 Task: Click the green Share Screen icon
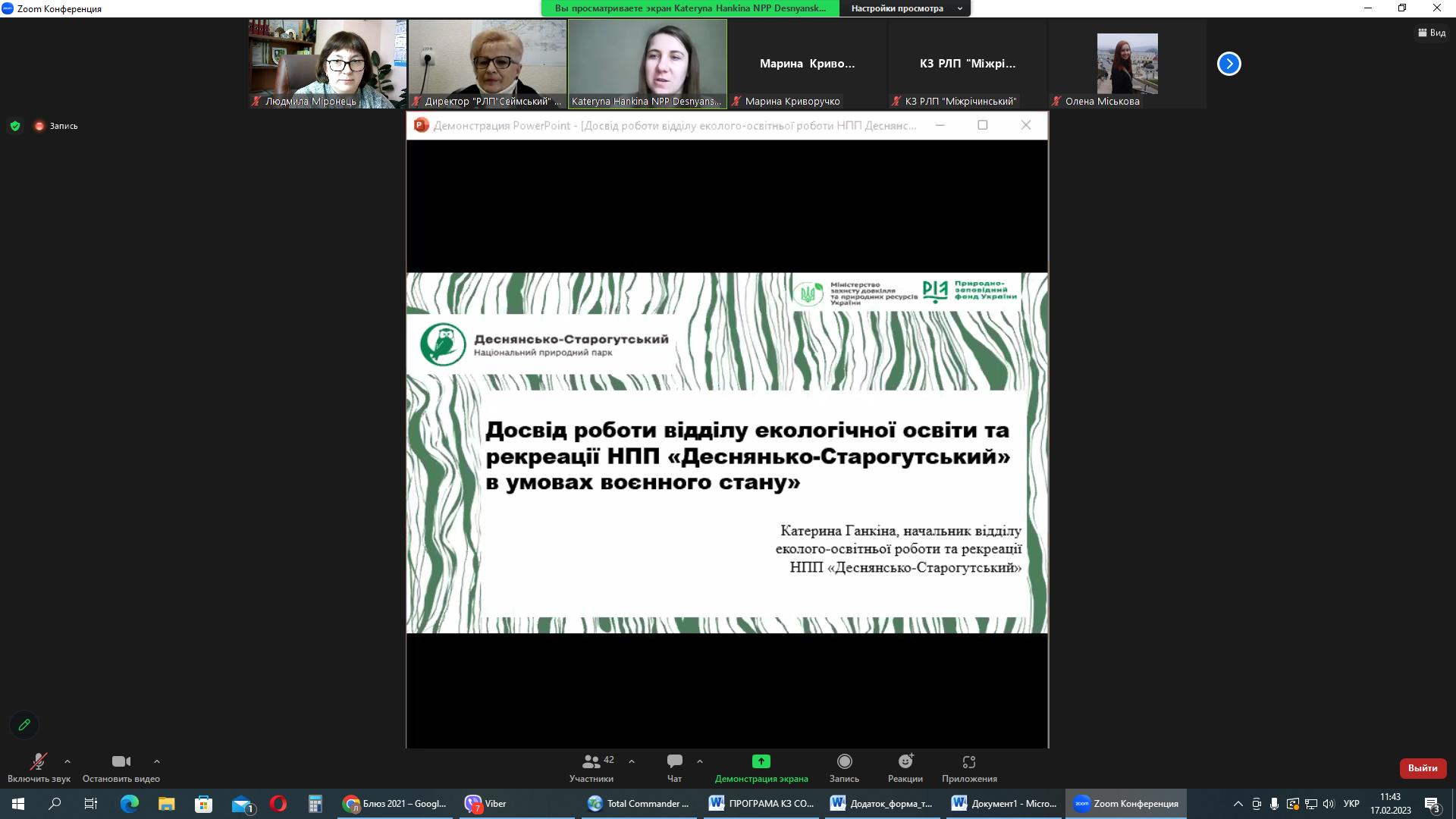point(761,761)
